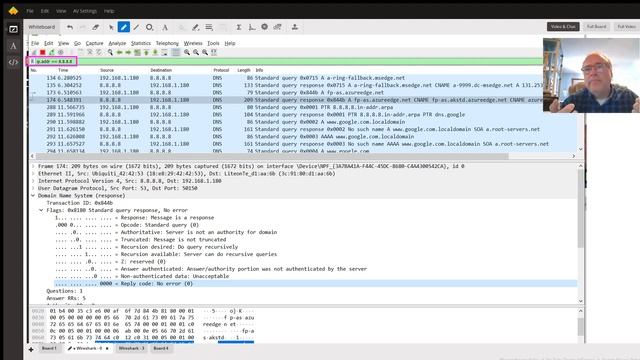This screenshot has width=640, height=360.
Task: Collapse the Flags: 0x8180 tree row
Action: click(x=41, y=210)
